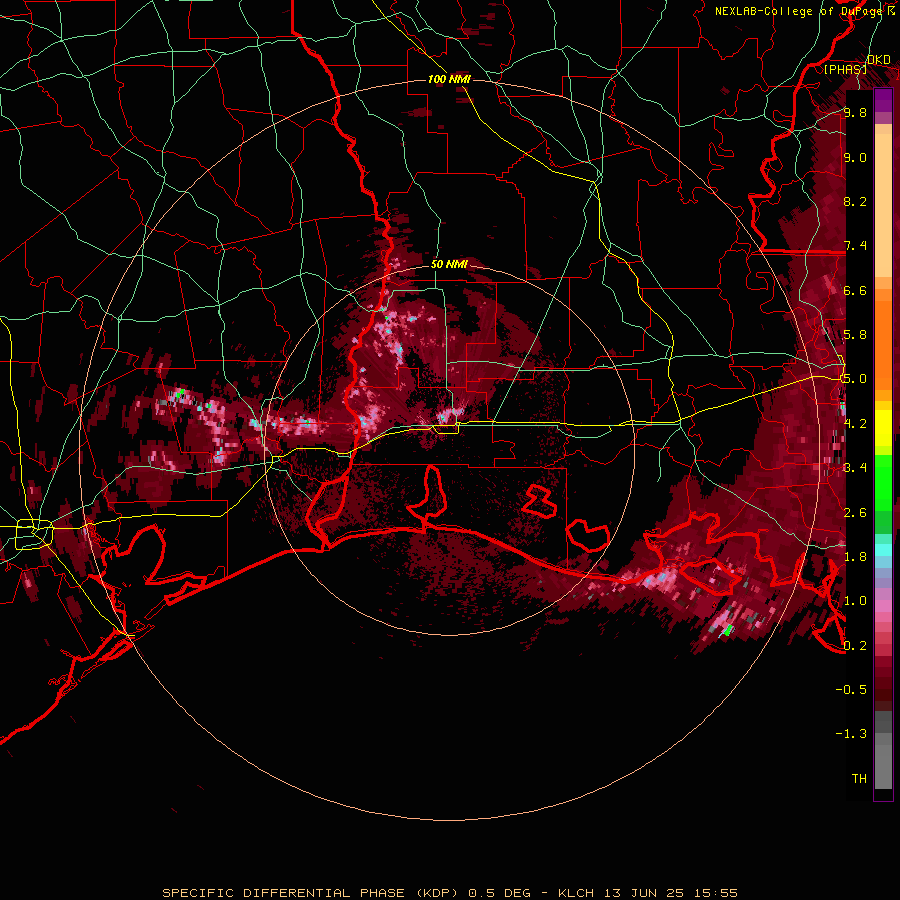Image resolution: width=900 pixels, height=900 pixels.
Task: Click the cyan segment of the color bar
Action: pyautogui.click(x=883, y=550)
